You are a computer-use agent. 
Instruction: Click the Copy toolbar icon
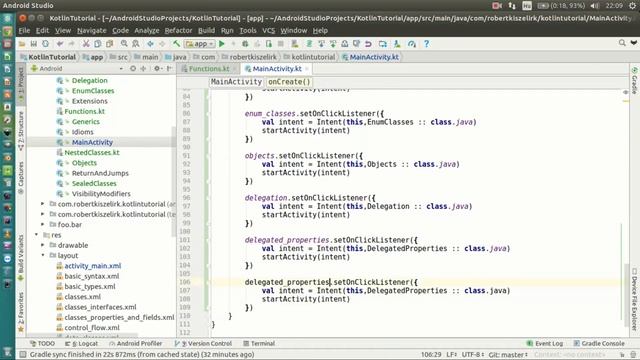click(x=98, y=44)
